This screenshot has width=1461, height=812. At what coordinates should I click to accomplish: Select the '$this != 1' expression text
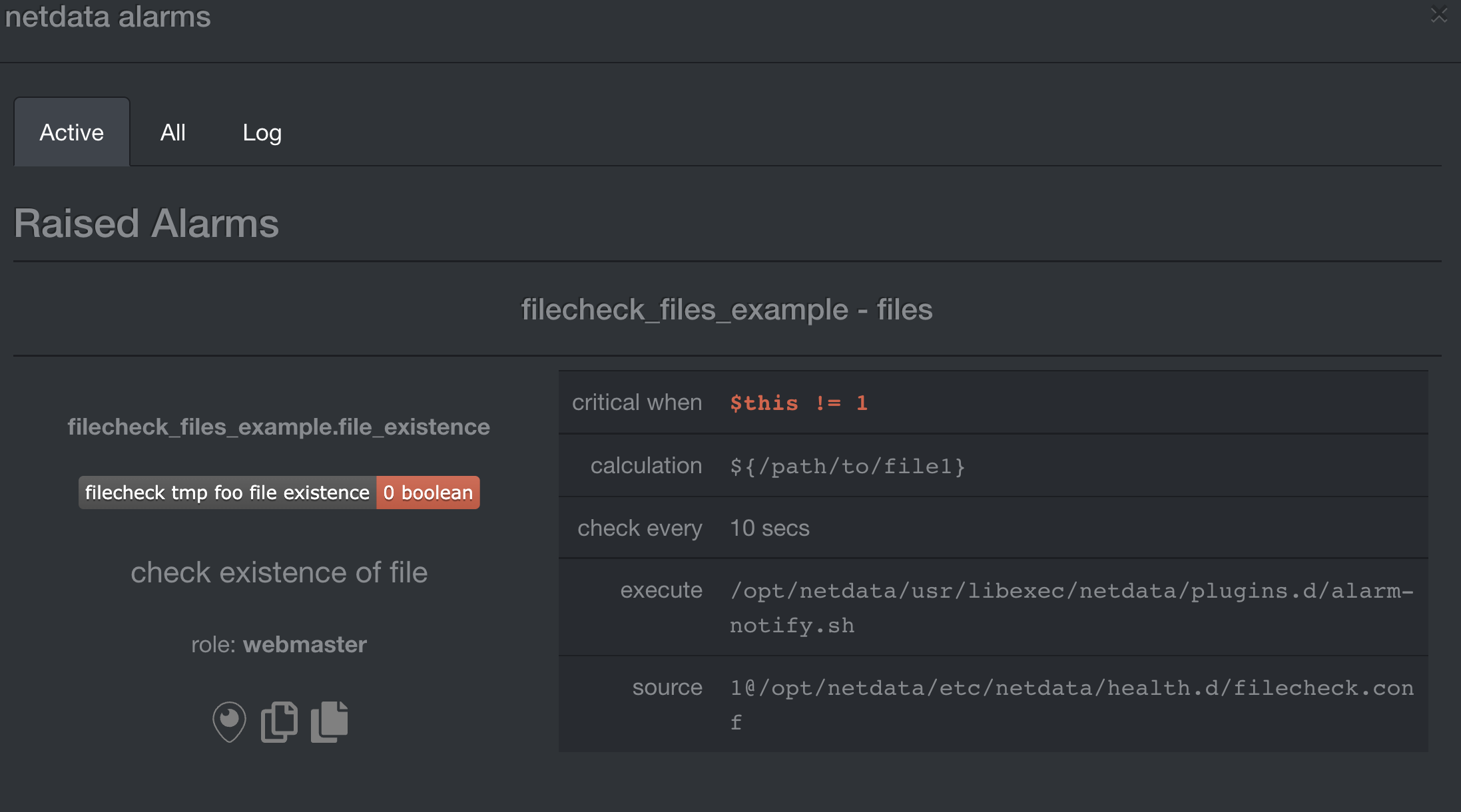click(x=798, y=402)
